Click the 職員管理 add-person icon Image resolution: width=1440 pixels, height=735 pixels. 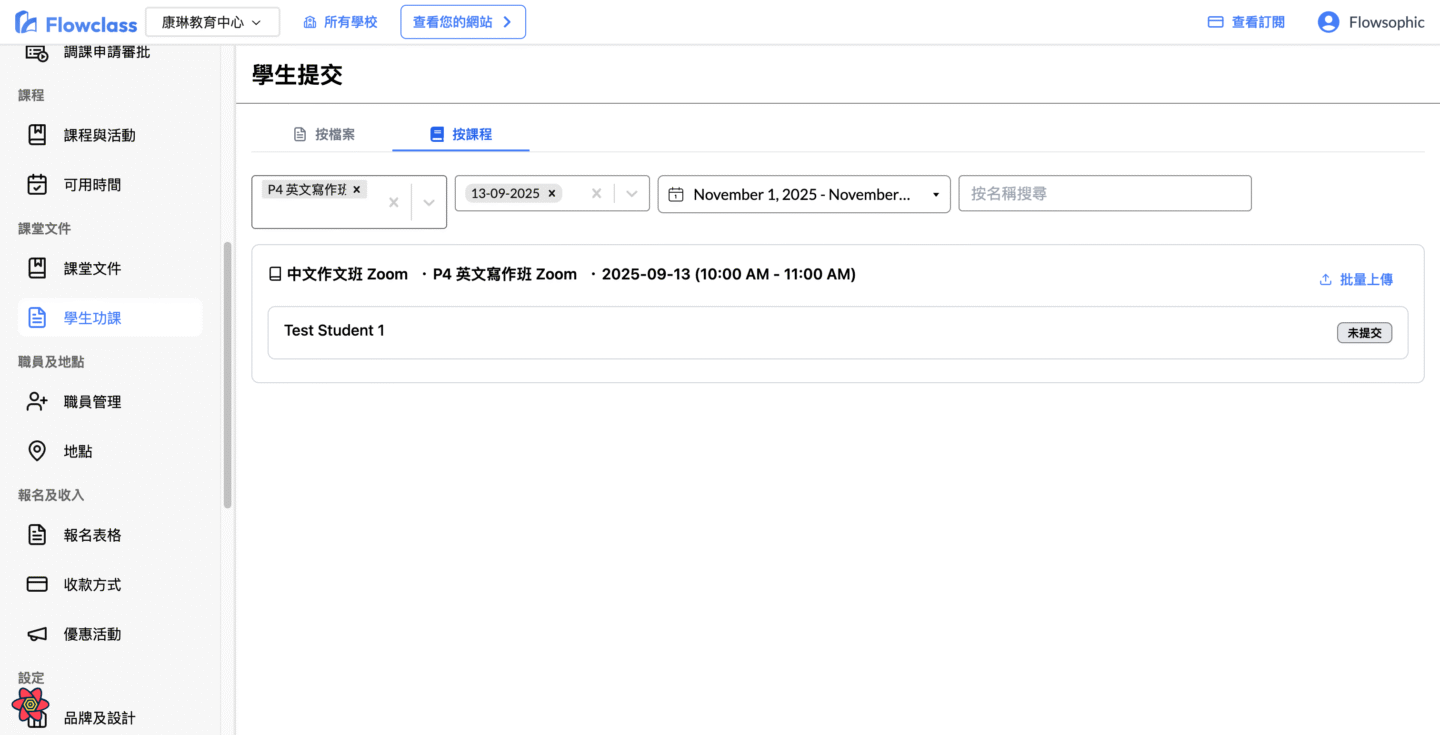(x=37, y=401)
